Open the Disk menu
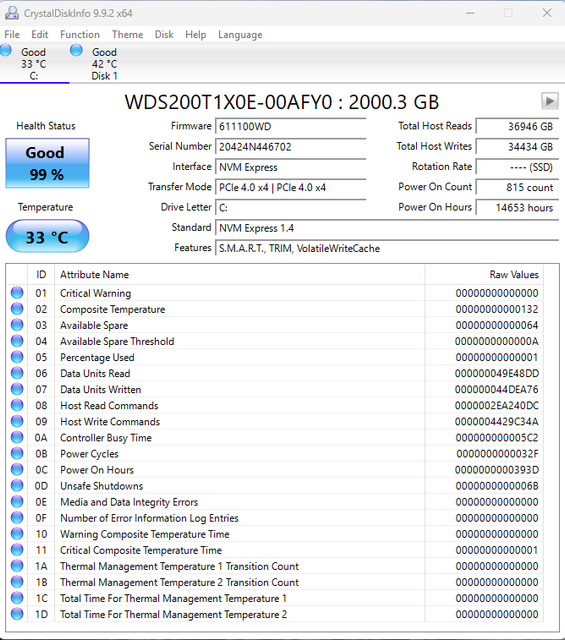Viewport: 565px width, 640px height. (164, 35)
